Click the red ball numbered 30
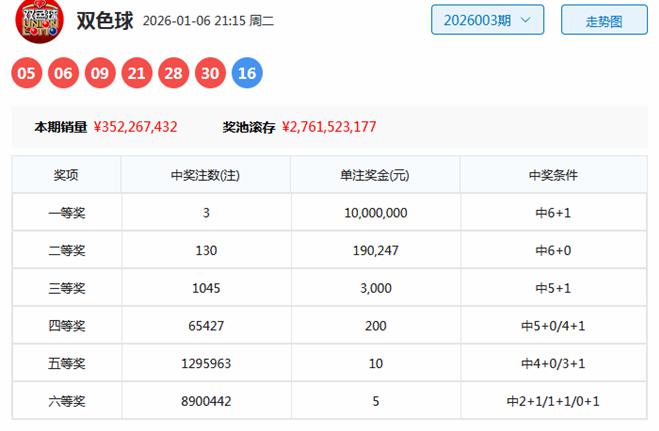Viewport: 659px width, 431px height. pos(210,72)
